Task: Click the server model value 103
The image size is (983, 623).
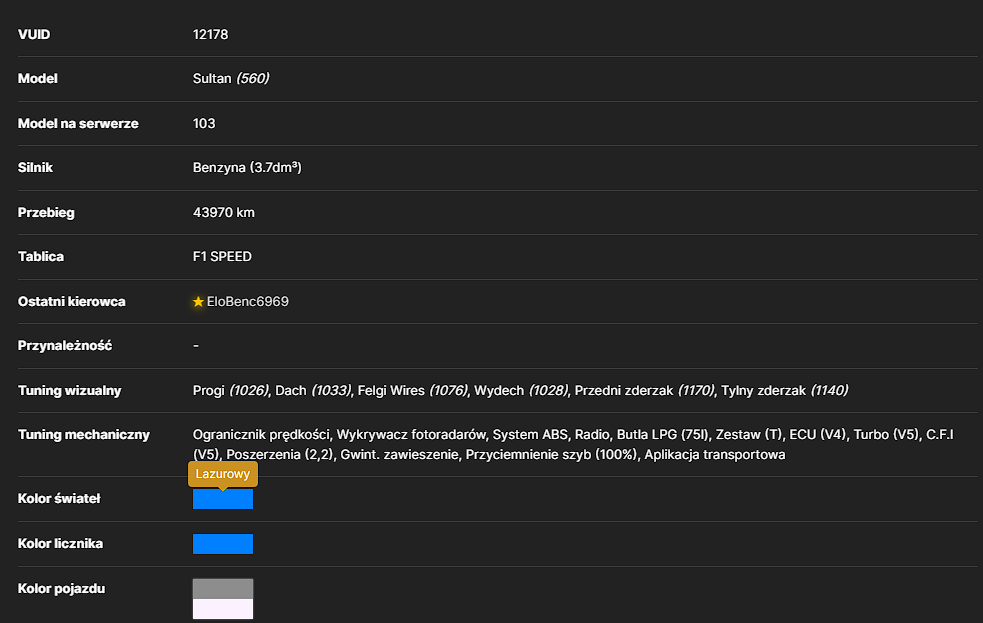Action: coord(204,123)
